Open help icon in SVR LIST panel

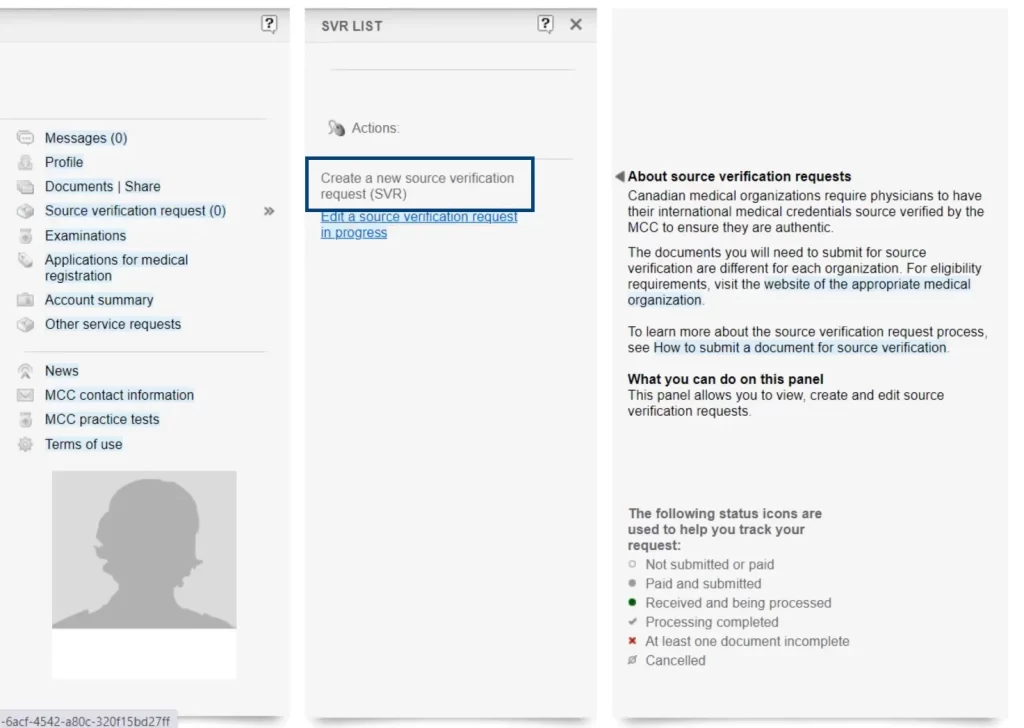pyautogui.click(x=545, y=24)
